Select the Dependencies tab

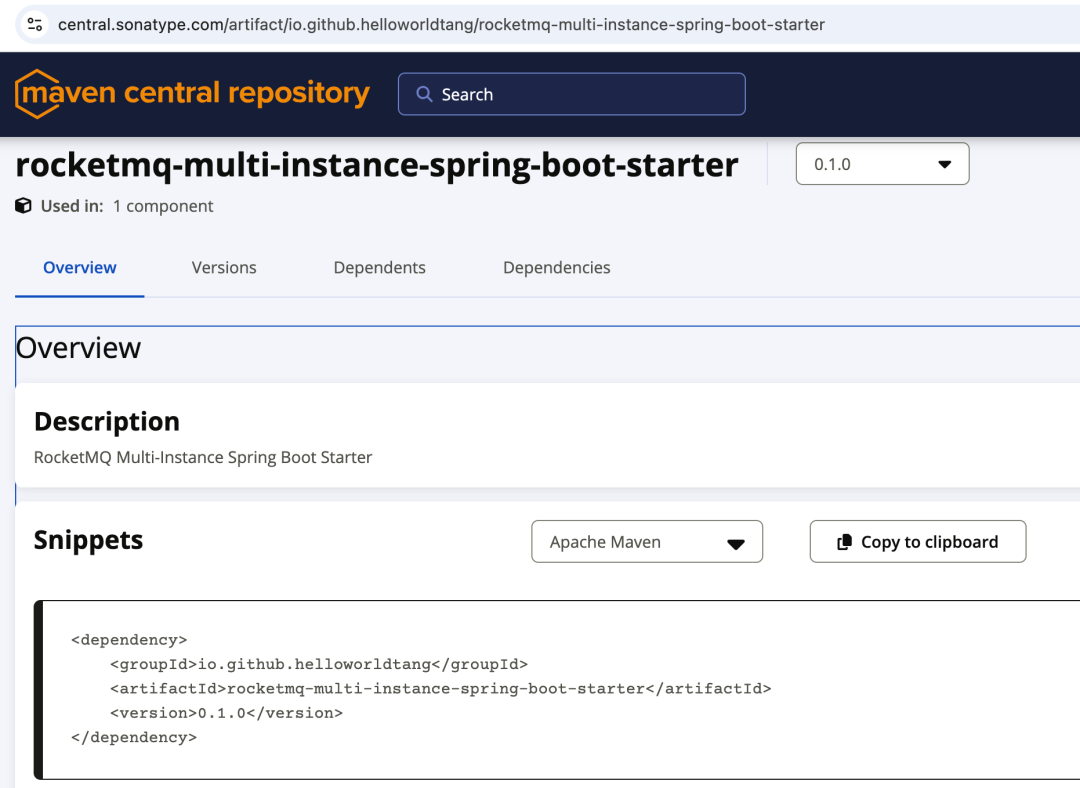click(557, 268)
